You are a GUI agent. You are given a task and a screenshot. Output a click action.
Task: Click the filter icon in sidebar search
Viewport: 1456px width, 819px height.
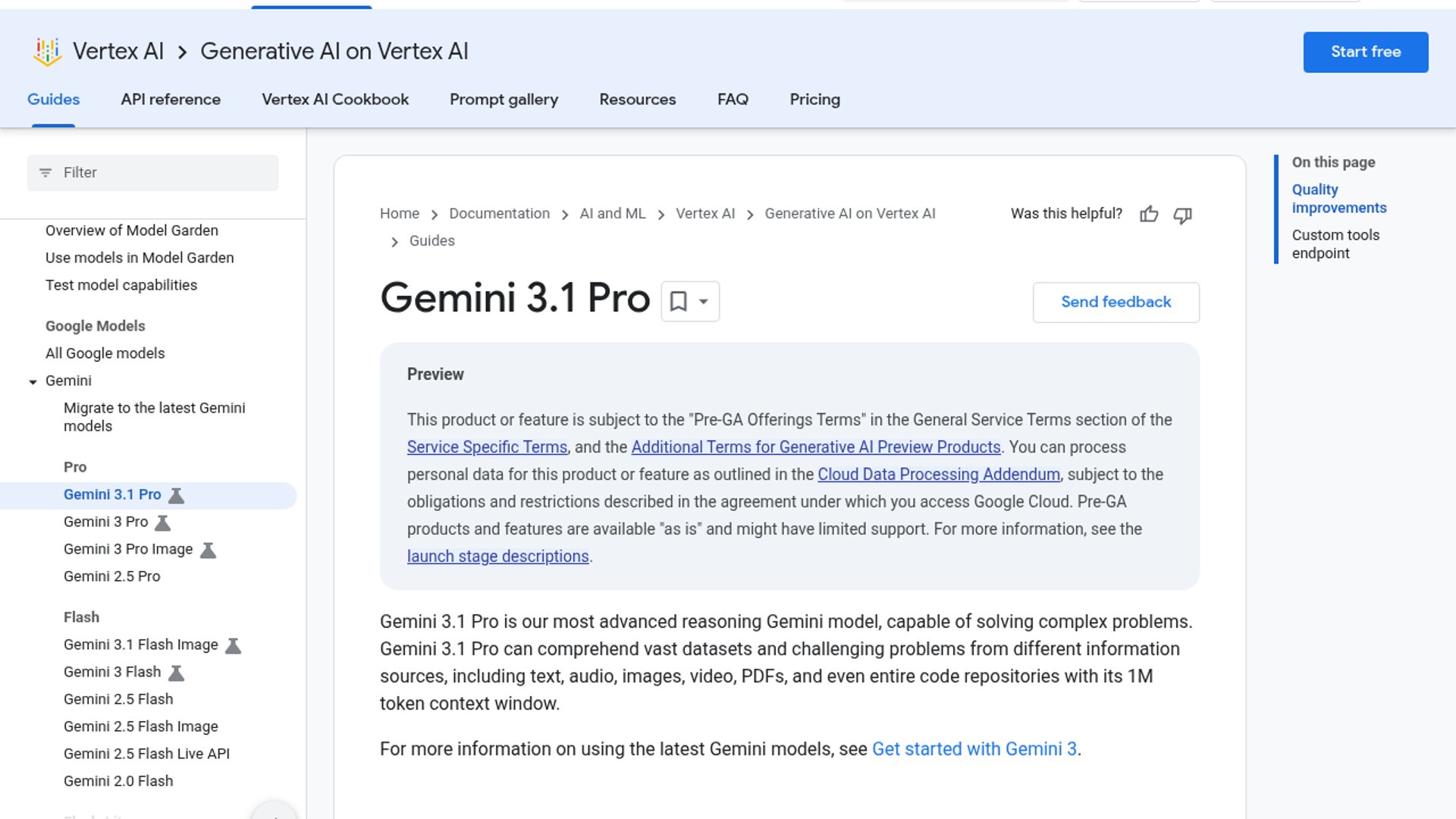click(x=45, y=173)
